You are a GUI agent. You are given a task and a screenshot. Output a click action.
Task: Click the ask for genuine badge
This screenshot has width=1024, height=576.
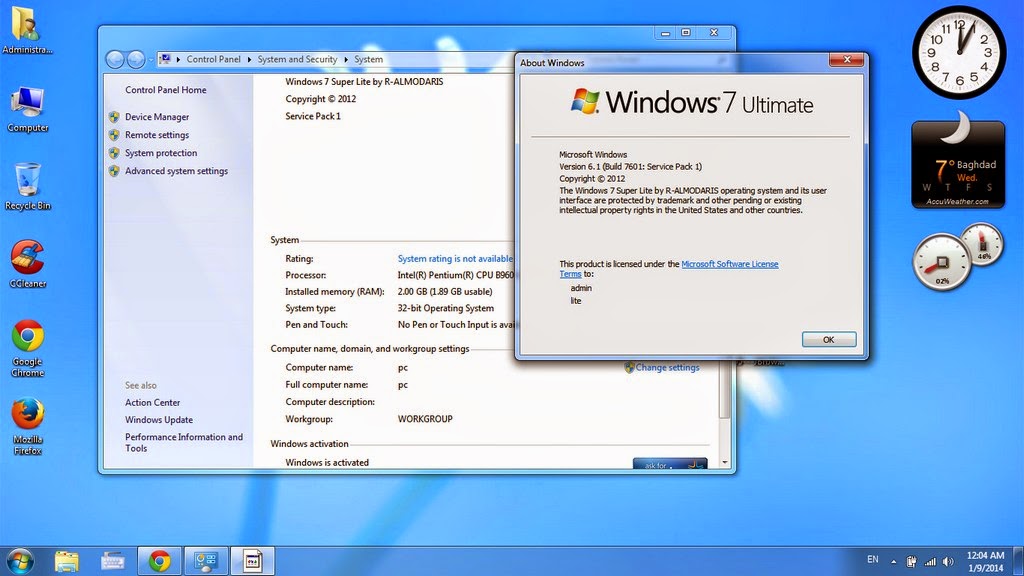tap(669, 463)
